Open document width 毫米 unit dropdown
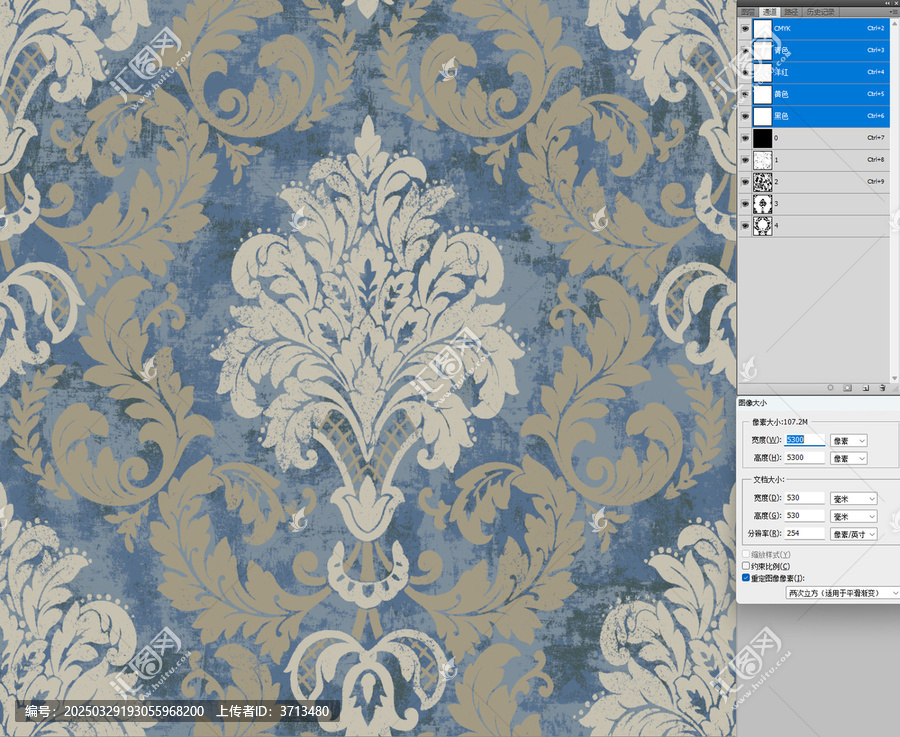The height and width of the screenshot is (737, 900). (854, 499)
